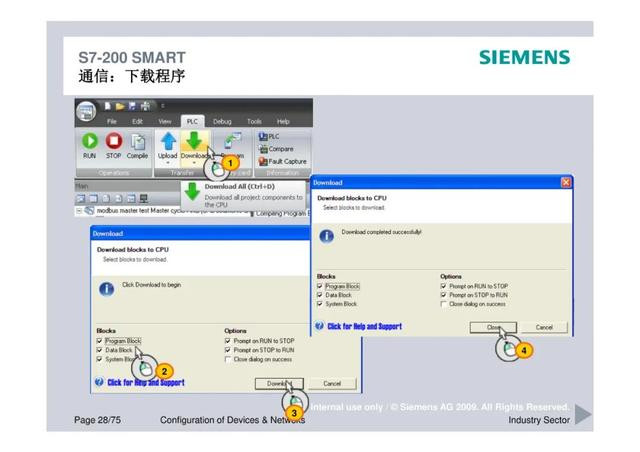Toggle System Block in the left Download dialog
Viewport: 640px width, 452px height.
click(x=100, y=359)
